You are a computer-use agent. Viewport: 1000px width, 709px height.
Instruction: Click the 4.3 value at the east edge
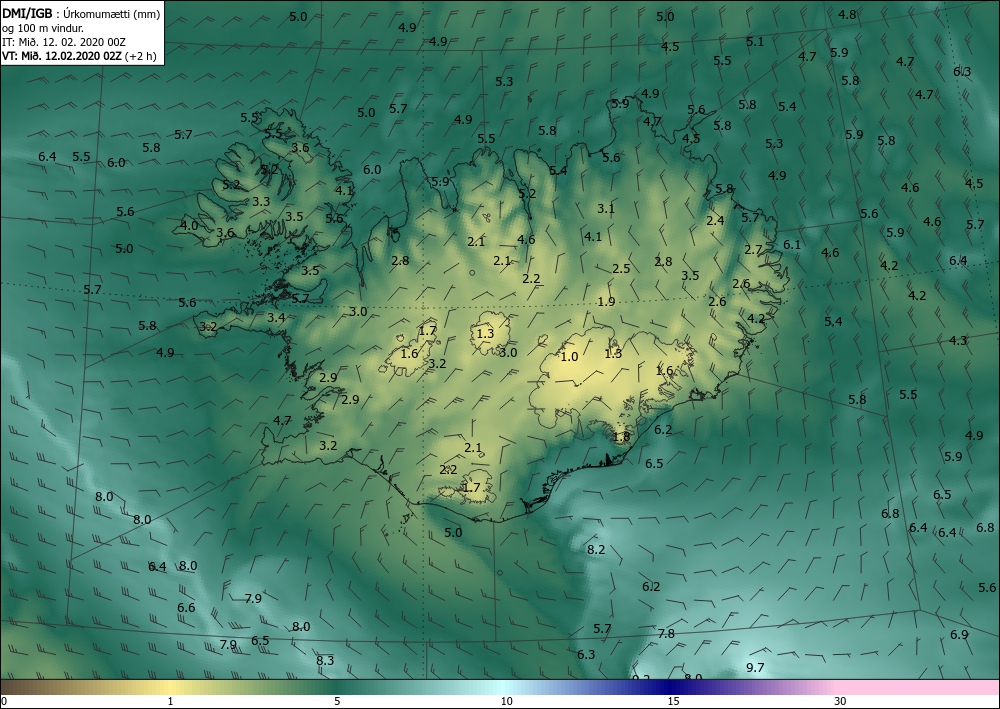[x=958, y=340]
